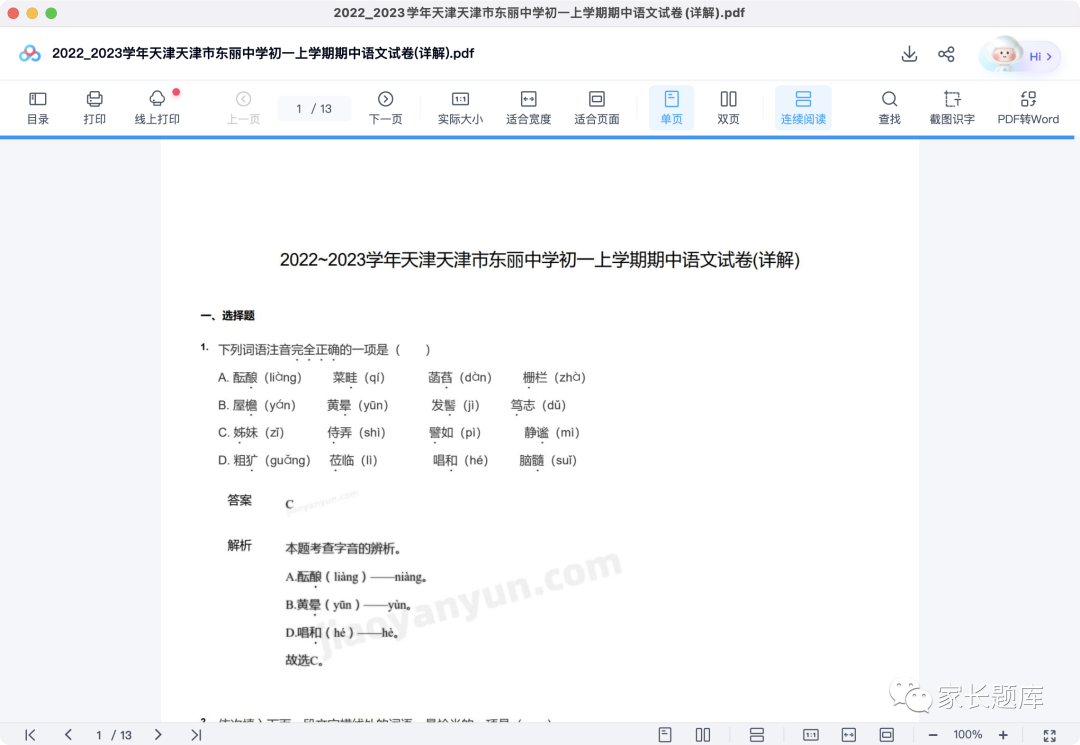Go to next page in bottom bar
The height and width of the screenshot is (745, 1080).
click(x=158, y=735)
